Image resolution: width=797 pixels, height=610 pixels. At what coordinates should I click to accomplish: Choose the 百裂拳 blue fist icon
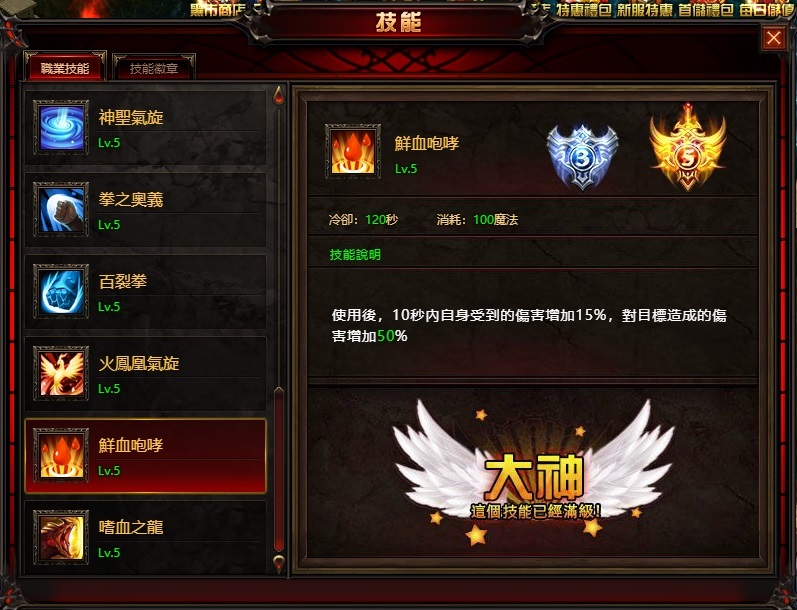61,291
